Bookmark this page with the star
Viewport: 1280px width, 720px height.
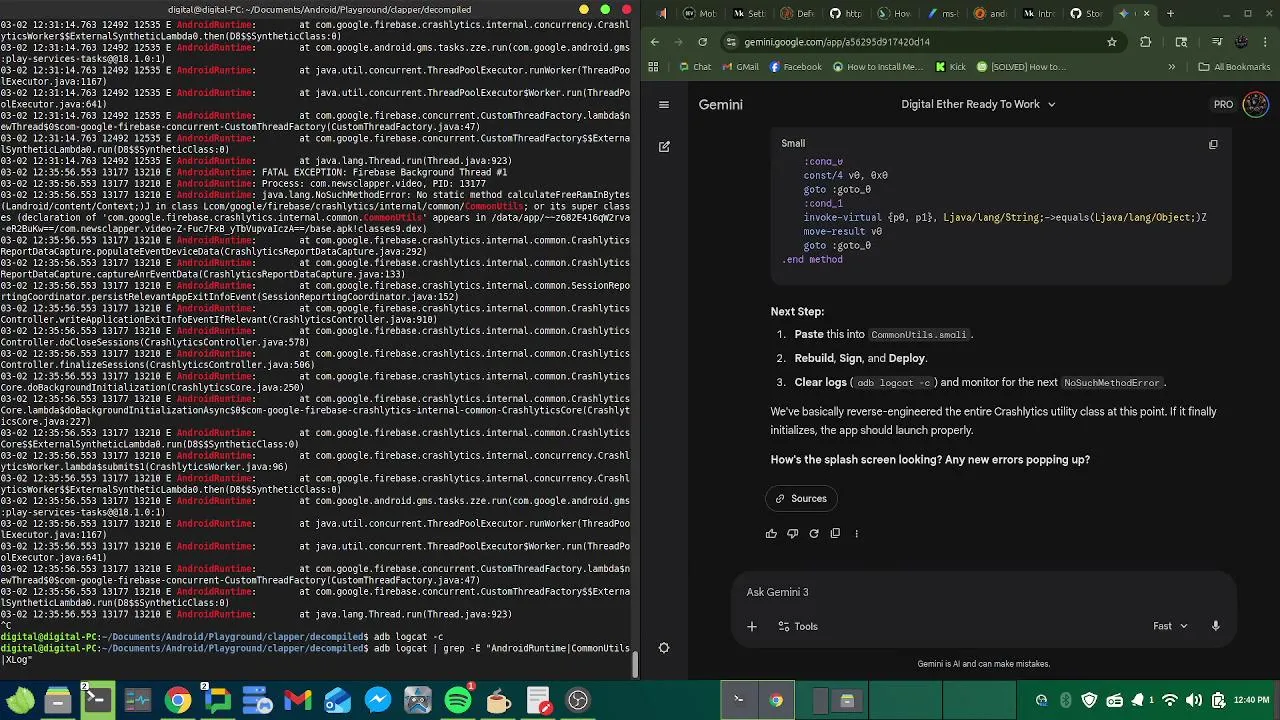(1111, 42)
